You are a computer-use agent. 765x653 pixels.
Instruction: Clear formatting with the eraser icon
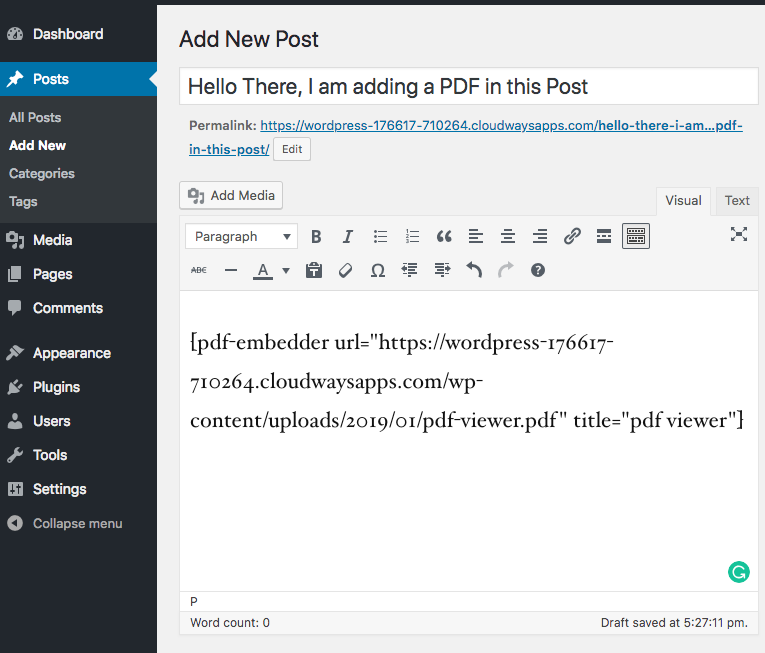coord(345,270)
